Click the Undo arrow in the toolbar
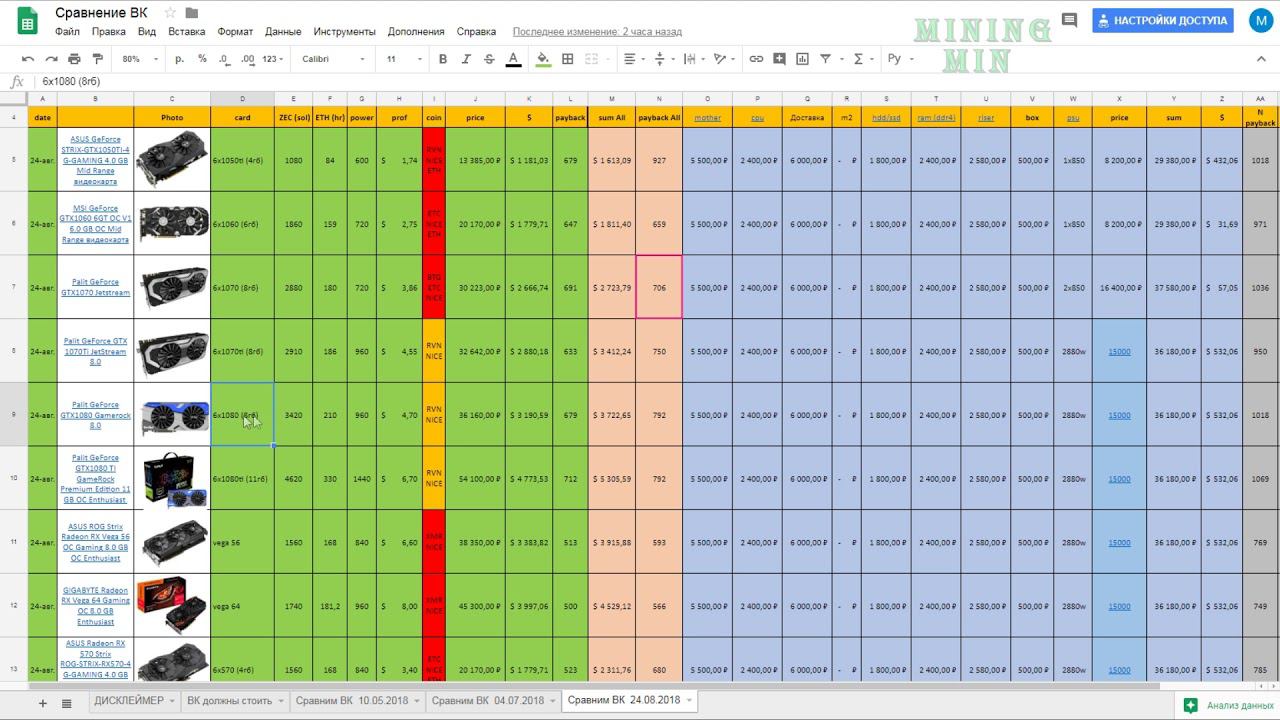Viewport: 1280px width, 720px height. pos(28,59)
